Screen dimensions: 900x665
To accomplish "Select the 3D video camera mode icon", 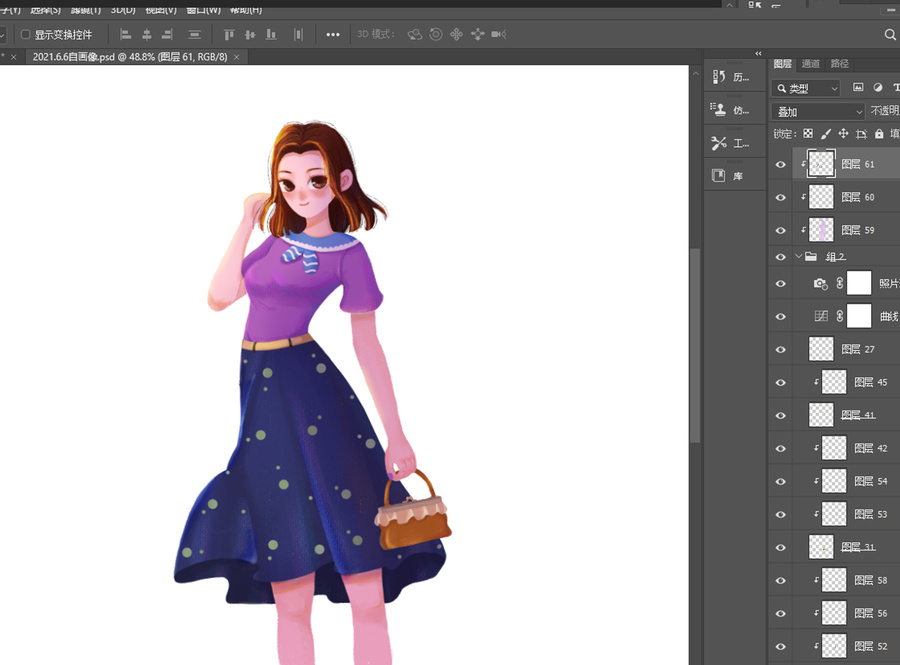I will click(x=498, y=34).
